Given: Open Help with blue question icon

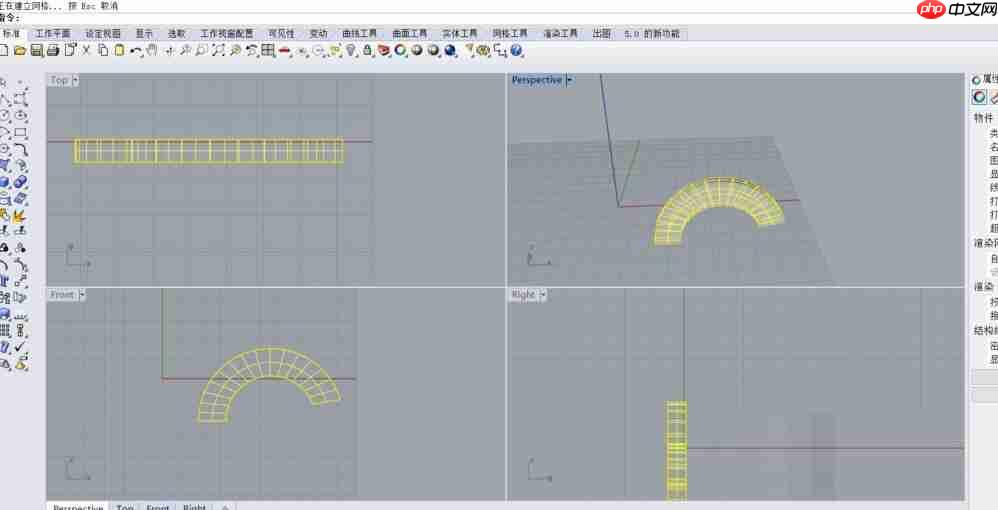Looking at the screenshot, I should [516, 50].
